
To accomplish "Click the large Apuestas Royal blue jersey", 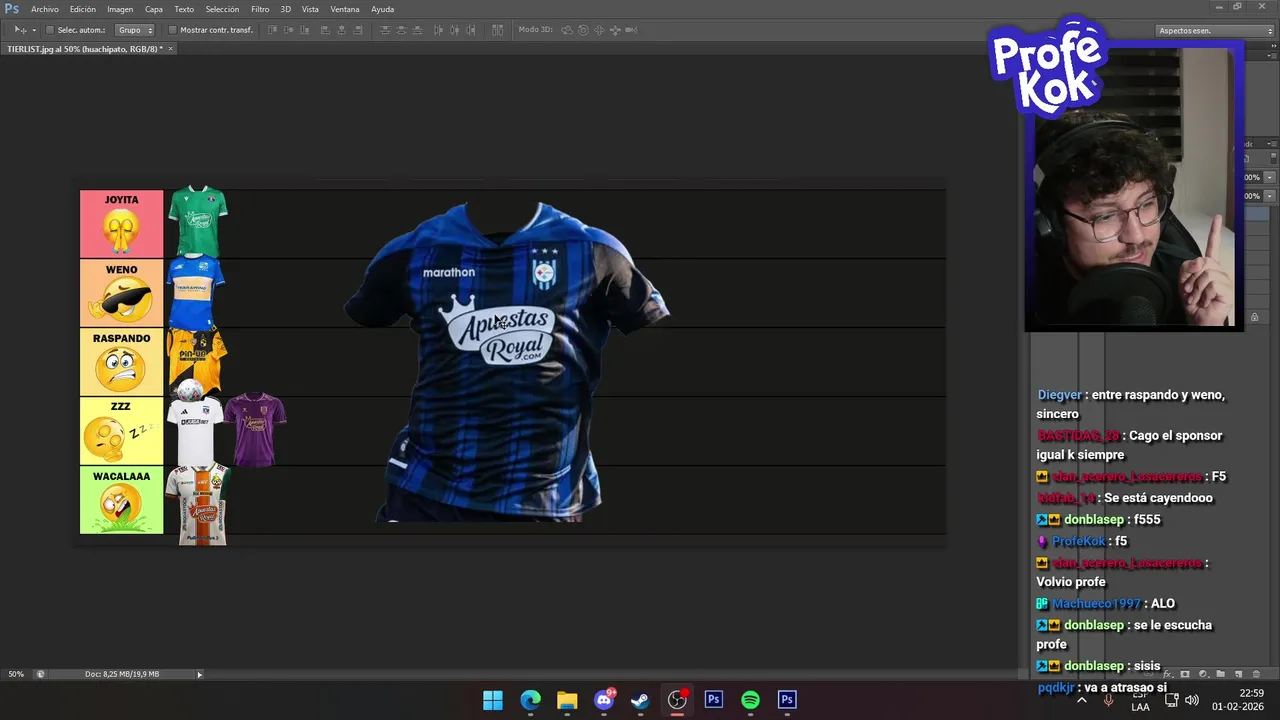I will [506, 361].
